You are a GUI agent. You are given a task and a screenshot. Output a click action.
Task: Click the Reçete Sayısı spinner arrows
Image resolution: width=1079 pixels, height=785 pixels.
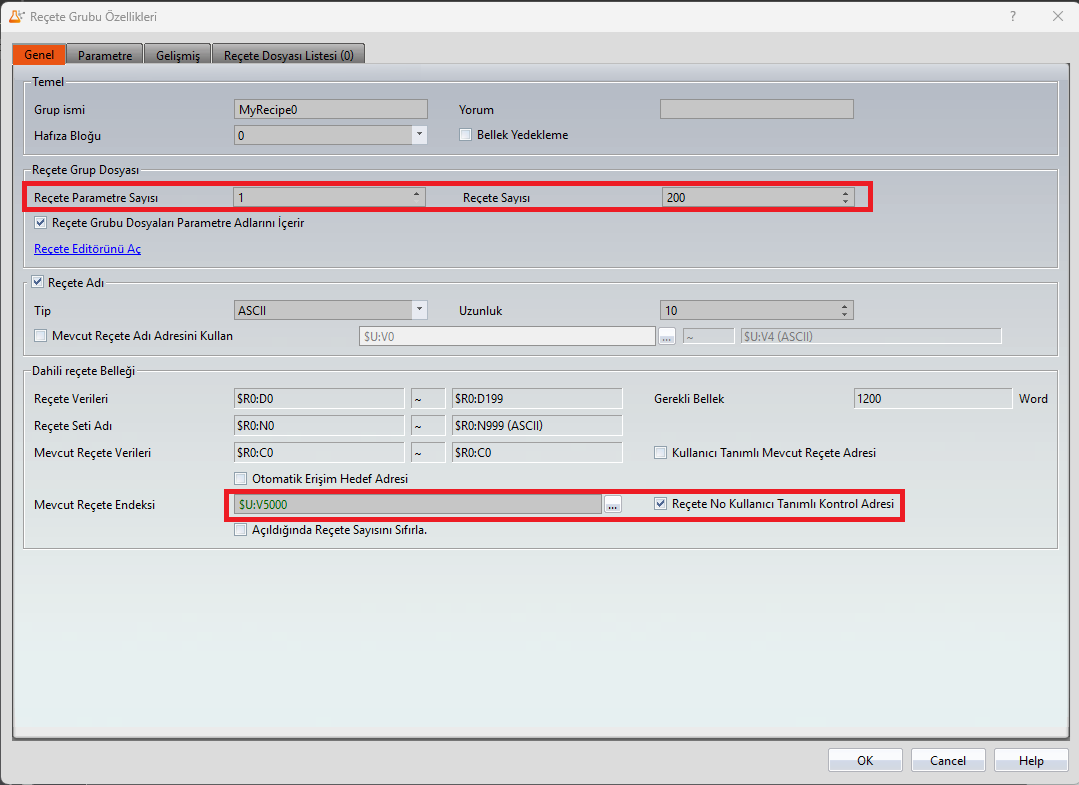coord(845,198)
